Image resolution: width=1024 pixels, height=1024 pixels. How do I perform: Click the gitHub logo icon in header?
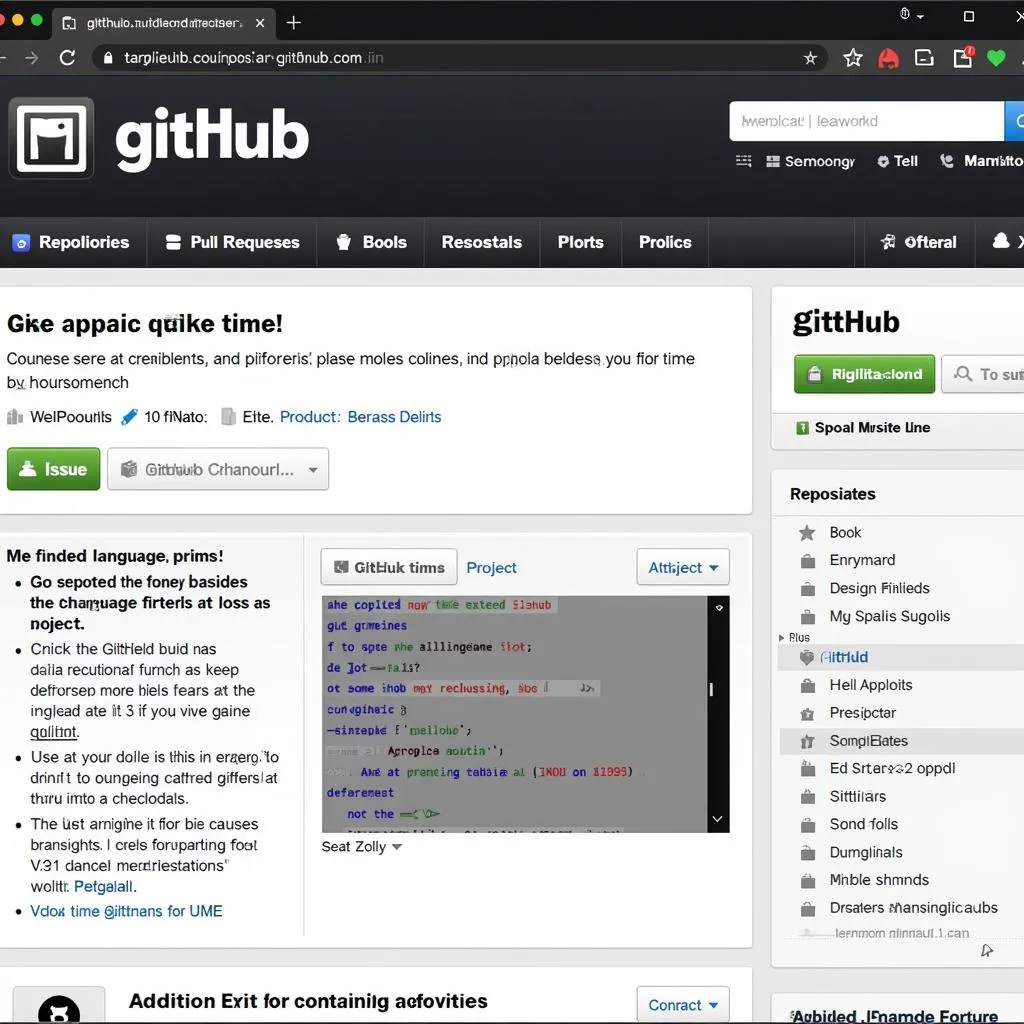coord(52,138)
